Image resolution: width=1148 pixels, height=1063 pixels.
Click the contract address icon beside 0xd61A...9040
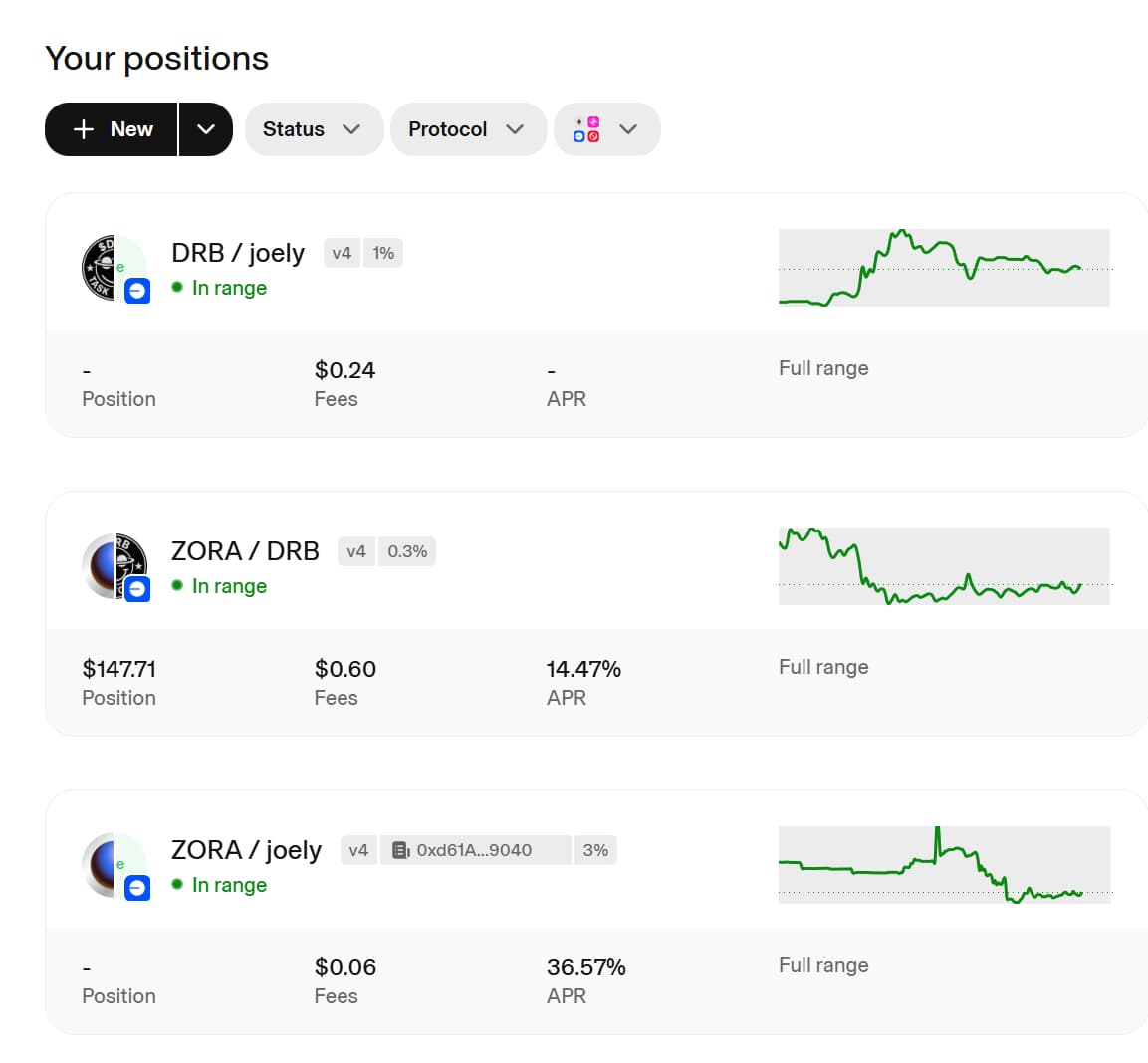point(400,850)
